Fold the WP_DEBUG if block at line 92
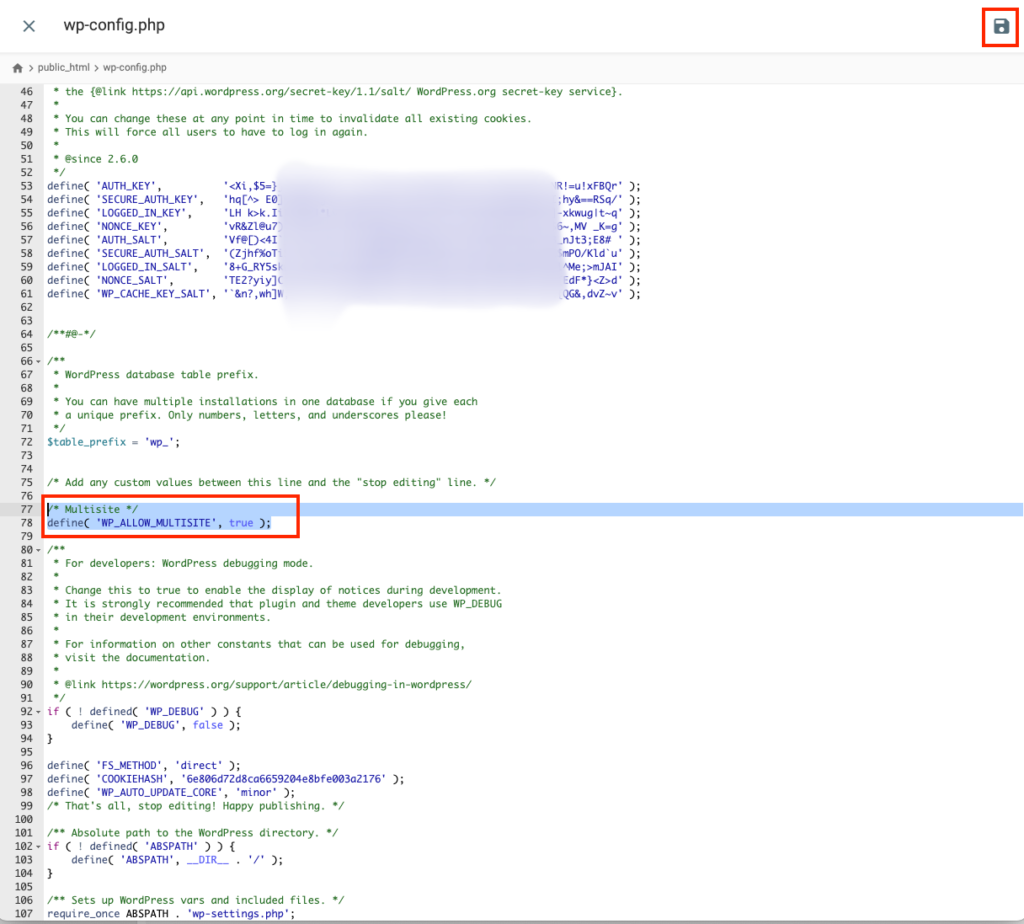 (x=39, y=712)
